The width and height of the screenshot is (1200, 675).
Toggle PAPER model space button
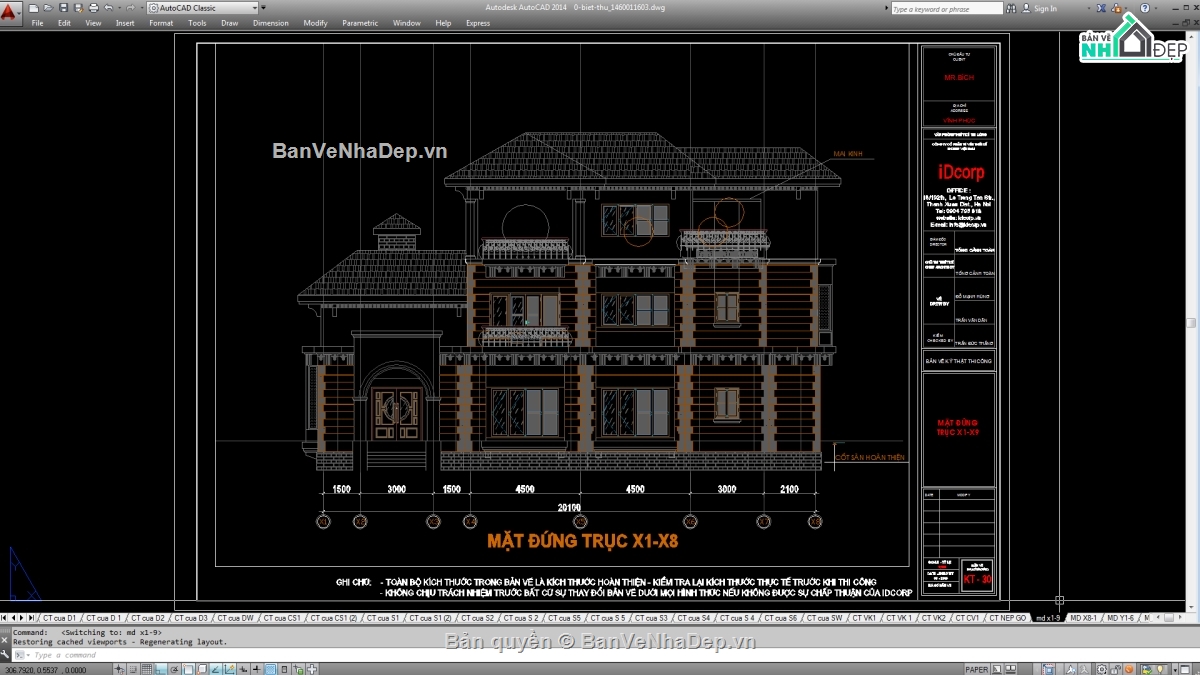tap(977, 669)
